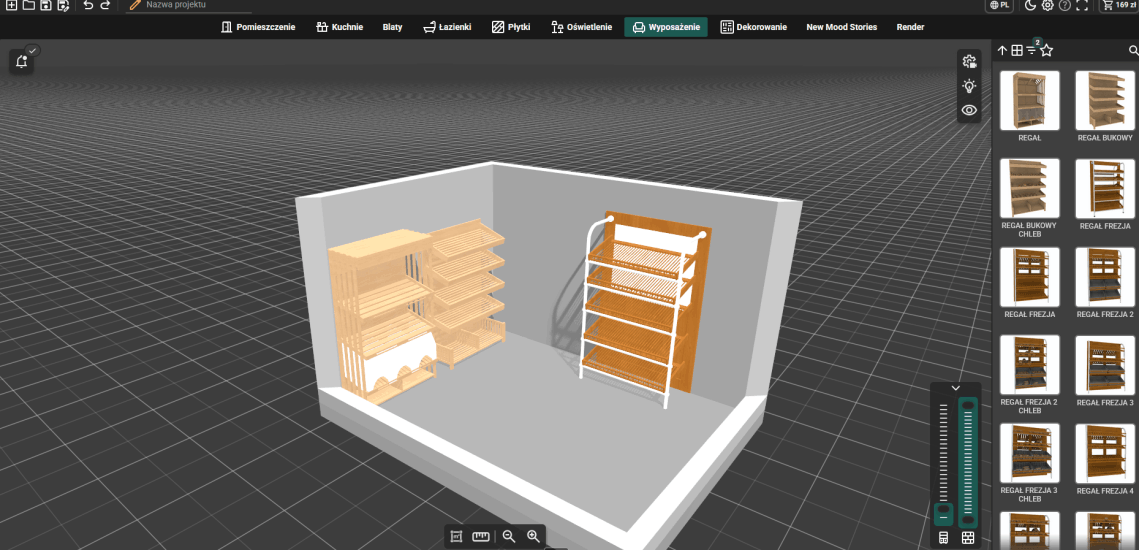Click the lightbulb lighting icon
This screenshot has width=1139, height=550.
[x=968, y=86]
